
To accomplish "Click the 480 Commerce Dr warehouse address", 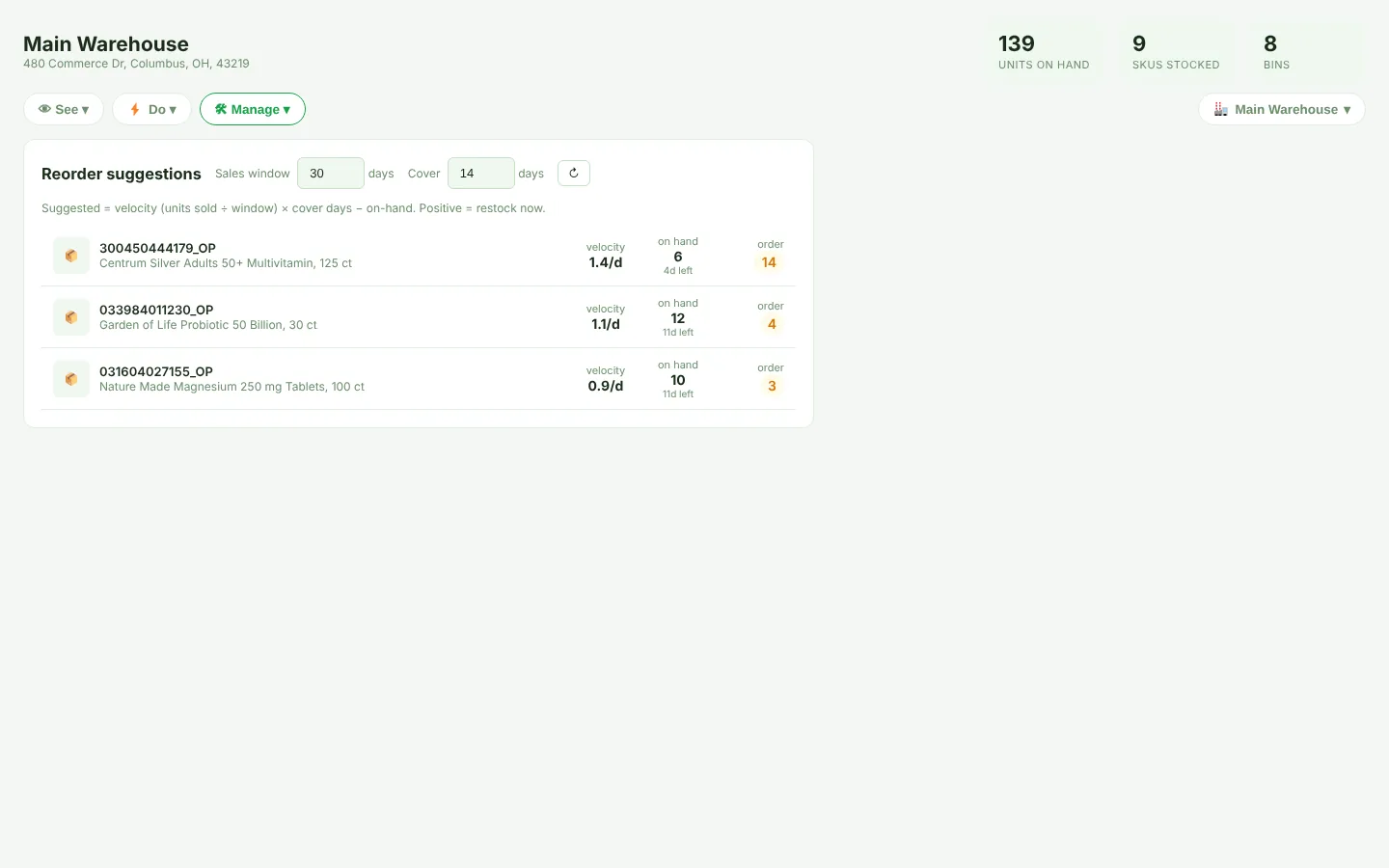I will tap(136, 64).
